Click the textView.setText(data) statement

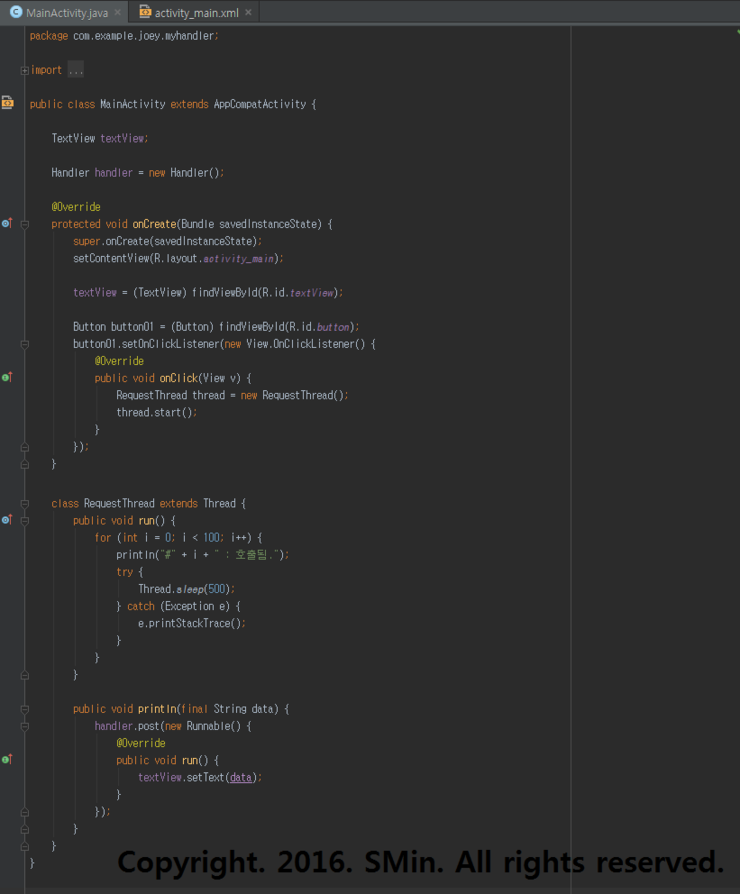point(200,777)
